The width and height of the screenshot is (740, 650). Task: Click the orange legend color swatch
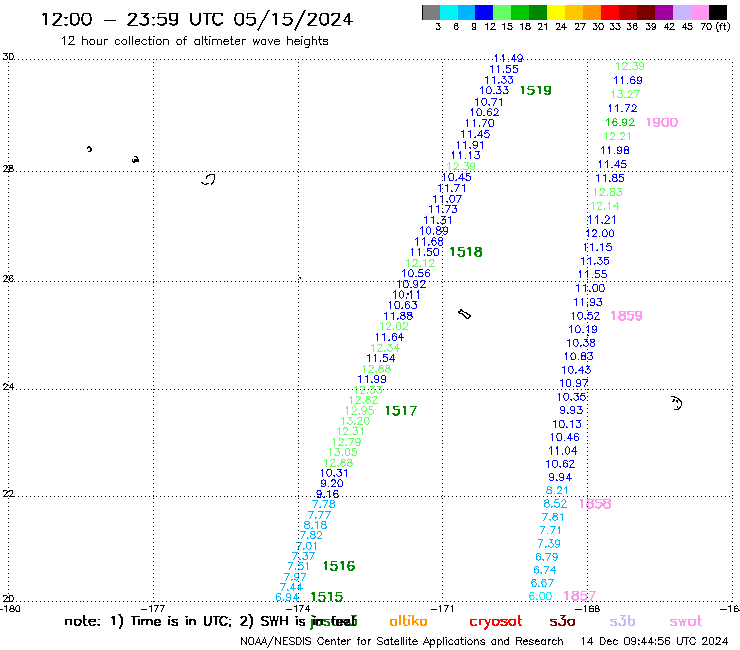click(592, 12)
